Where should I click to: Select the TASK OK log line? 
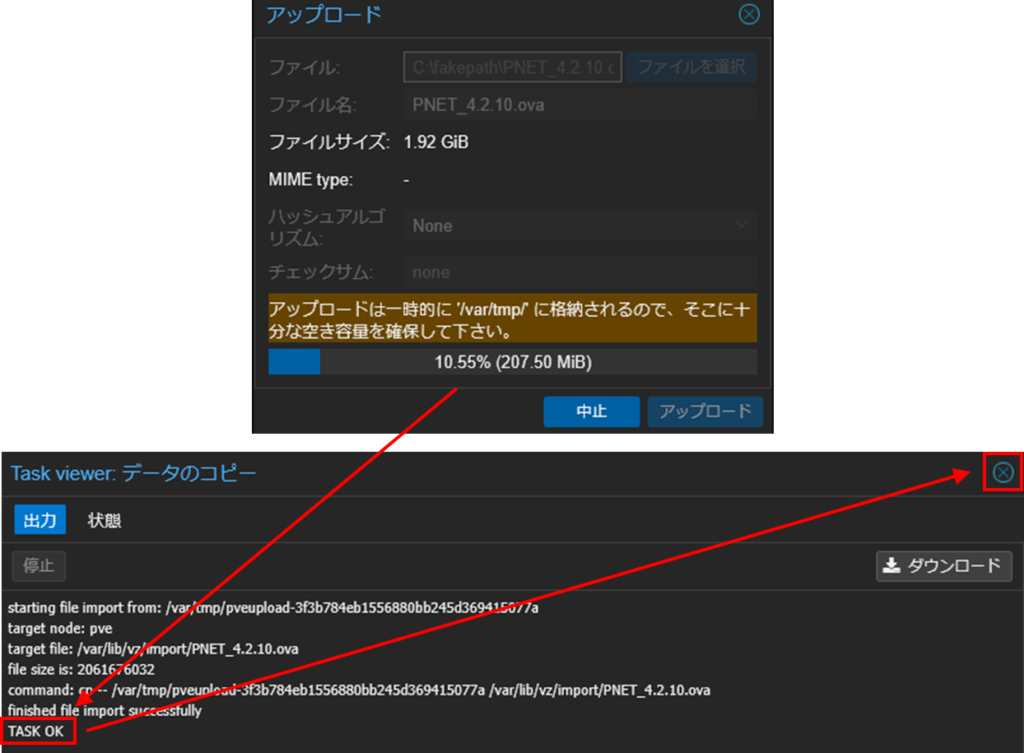click(x=36, y=731)
